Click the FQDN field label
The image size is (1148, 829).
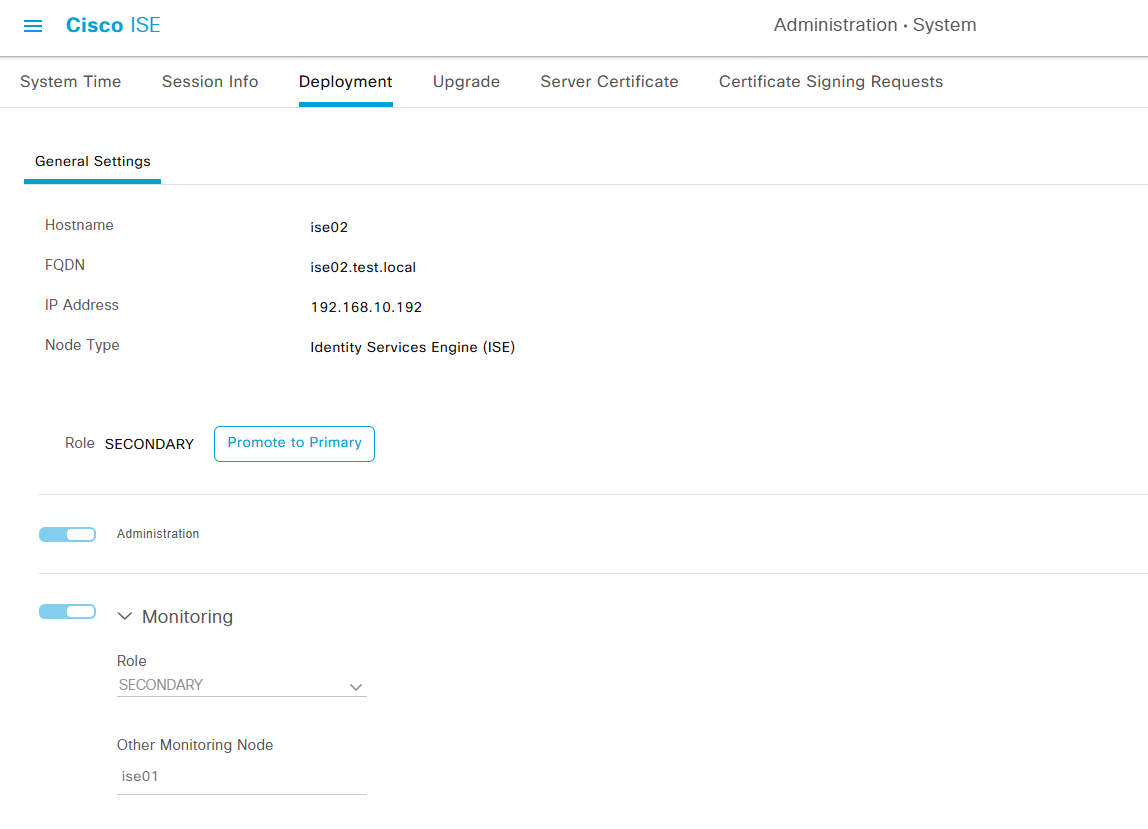pyautogui.click(x=64, y=265)
